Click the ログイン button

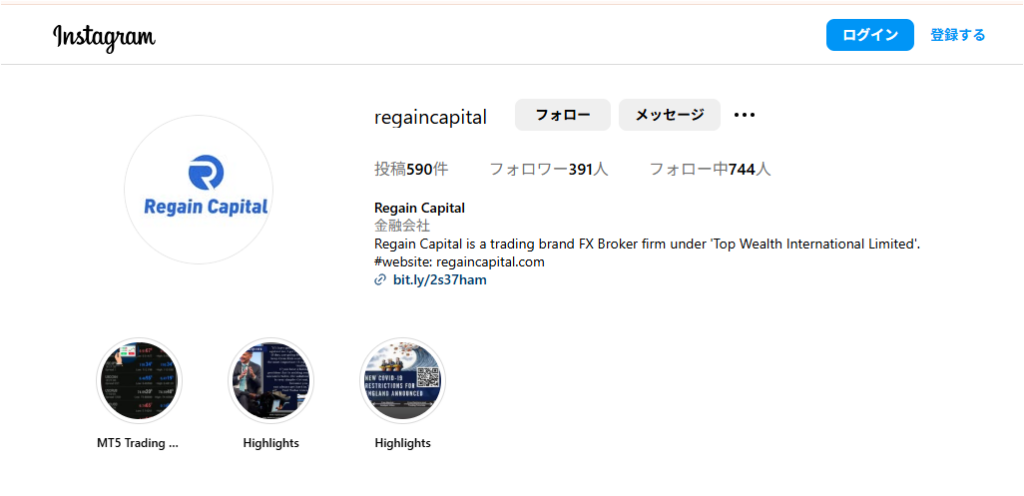click(x=870, y=35)
